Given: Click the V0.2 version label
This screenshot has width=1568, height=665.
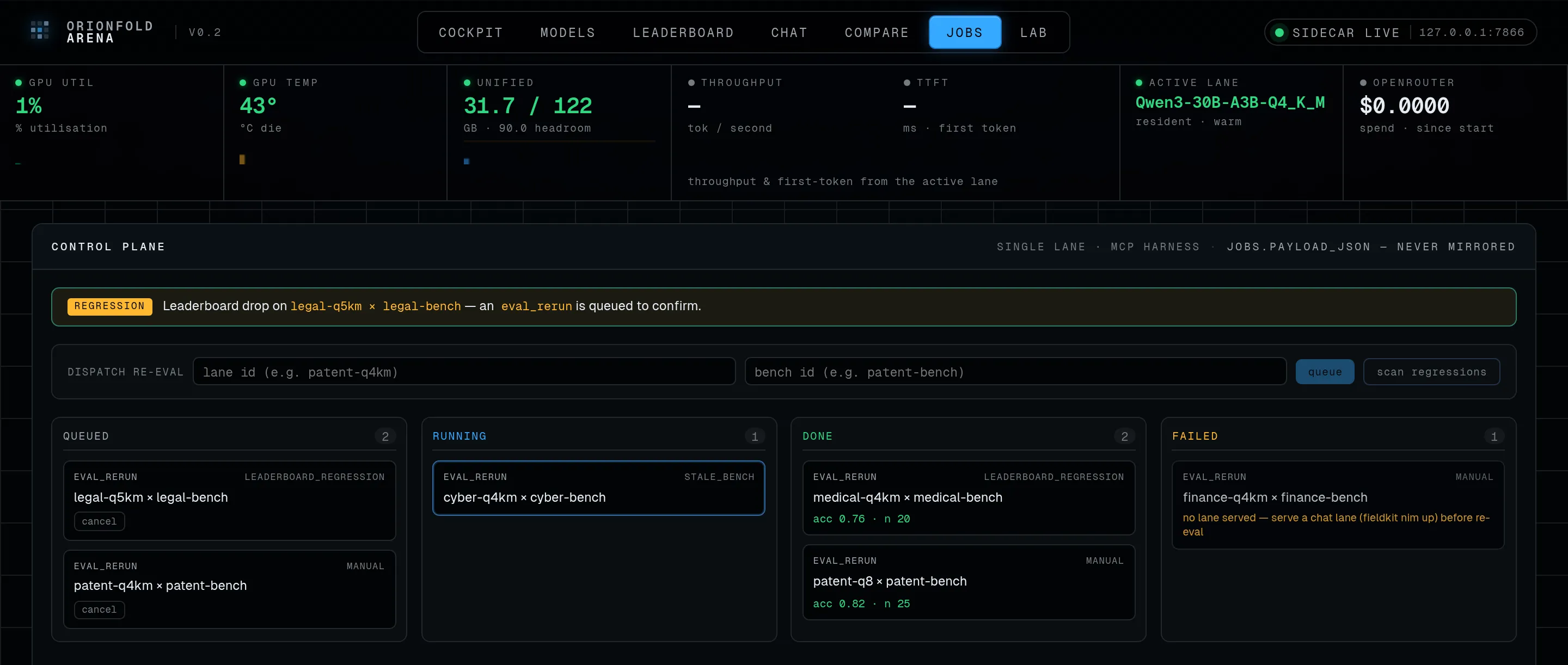Looking at the screenshot, I should point(205,32).
